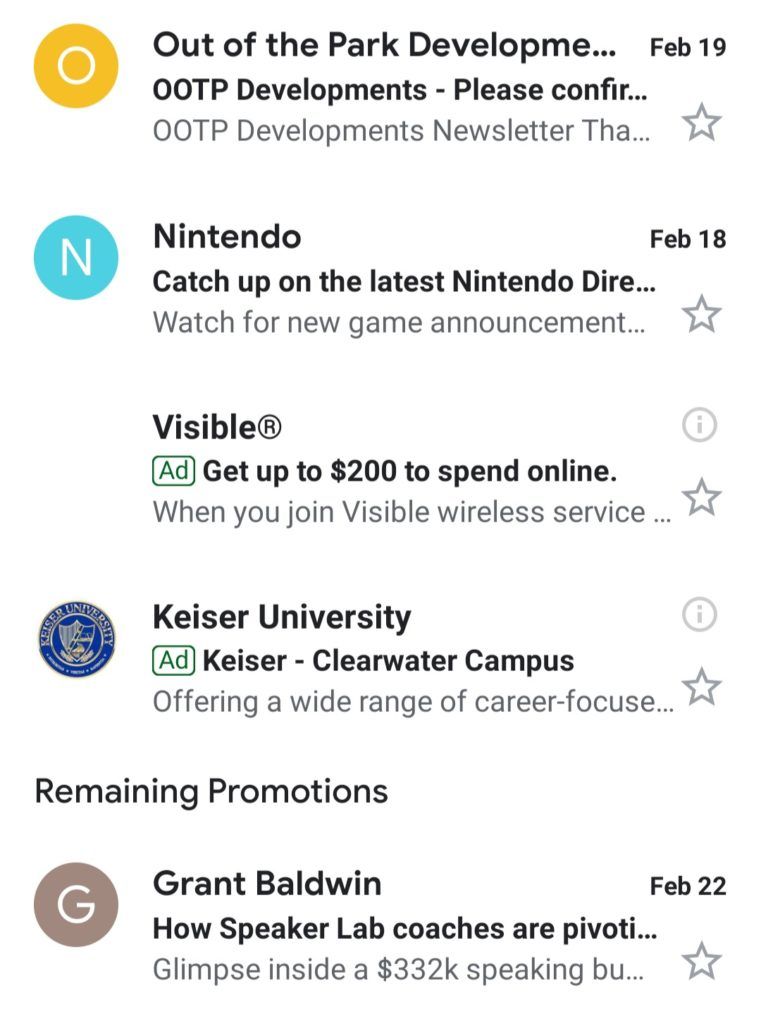Open ad info for Keiser University ad
This screenshot has width=761, height=1024.
click(700, 615)
